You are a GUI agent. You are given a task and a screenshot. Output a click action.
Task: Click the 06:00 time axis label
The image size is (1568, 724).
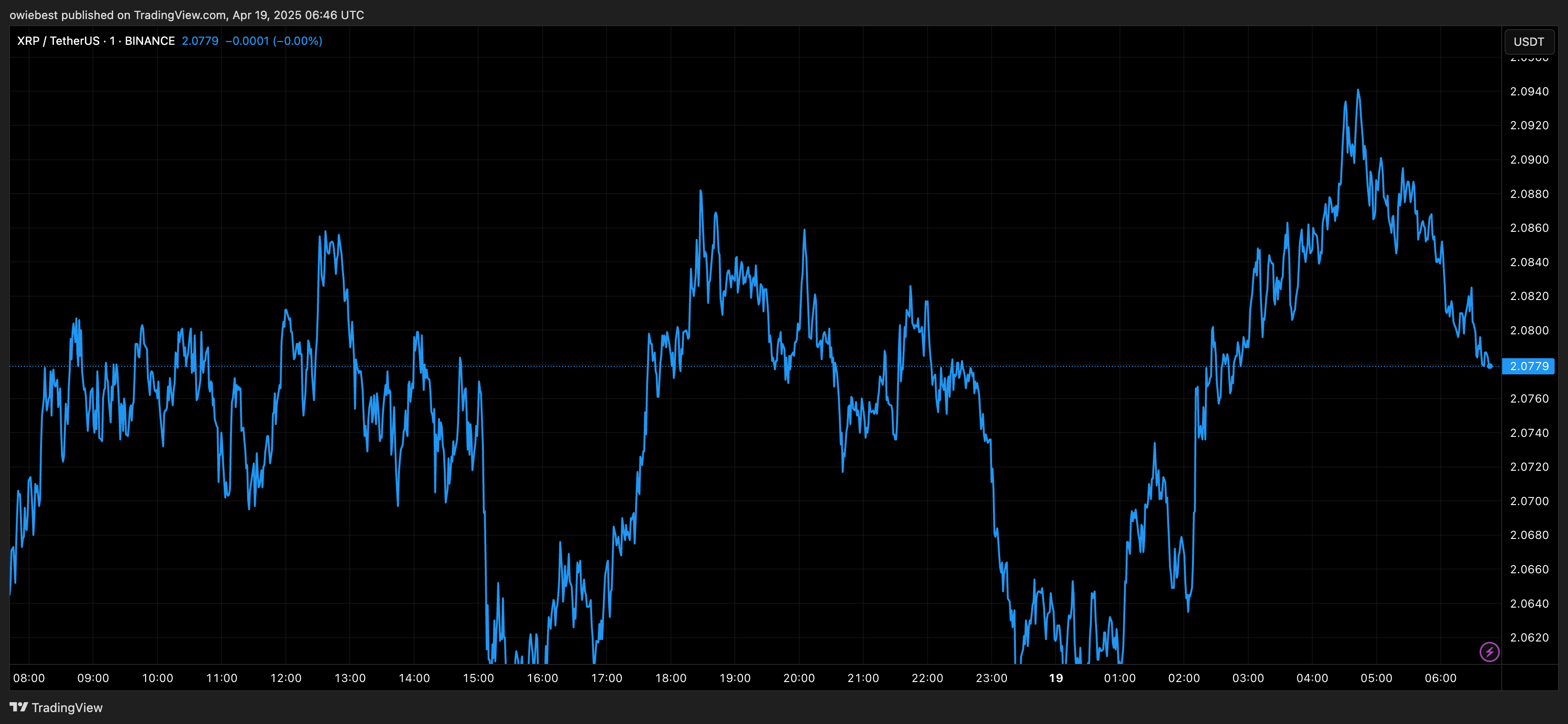click(x=1440, y=678)
